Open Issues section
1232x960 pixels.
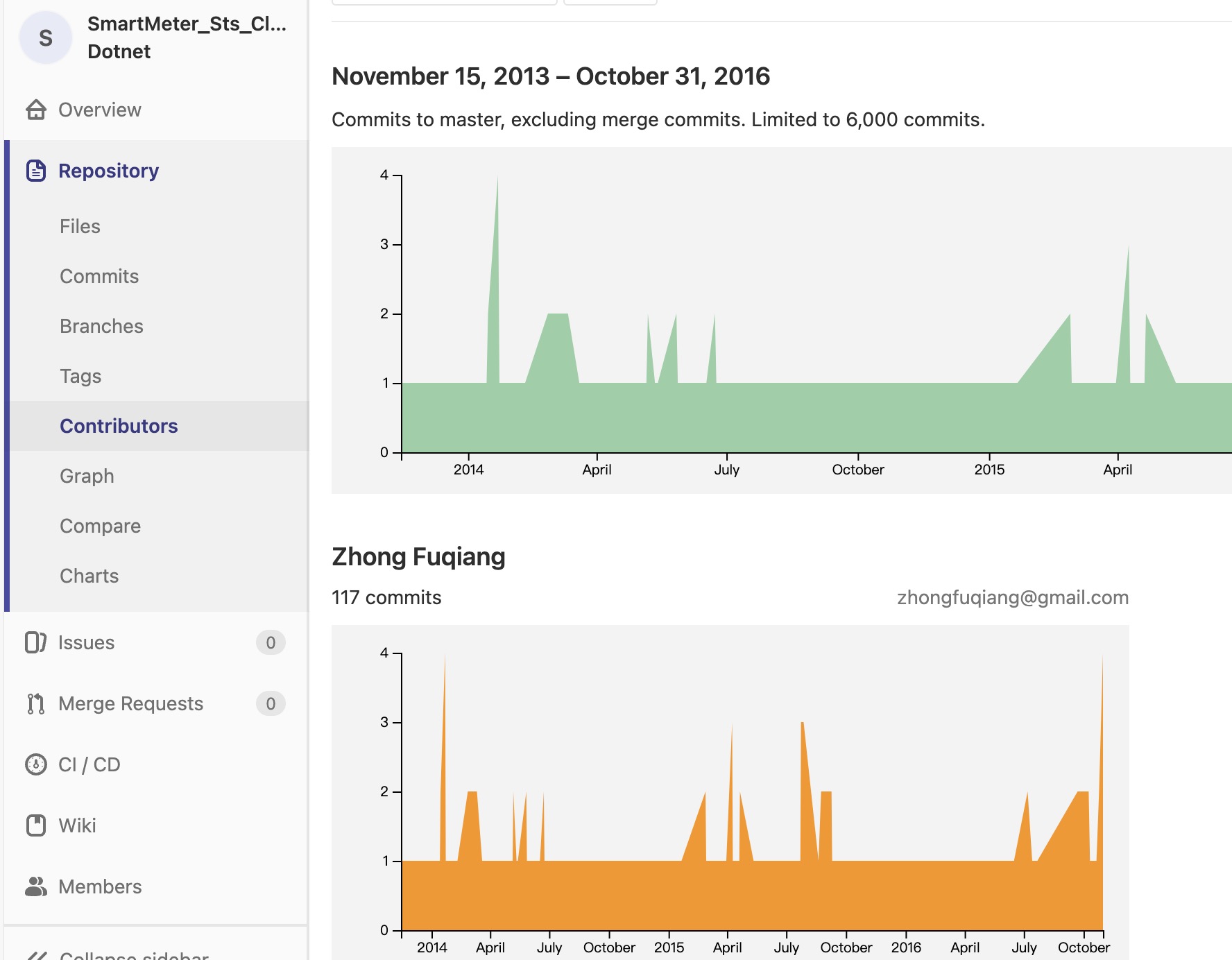[87, 642]
